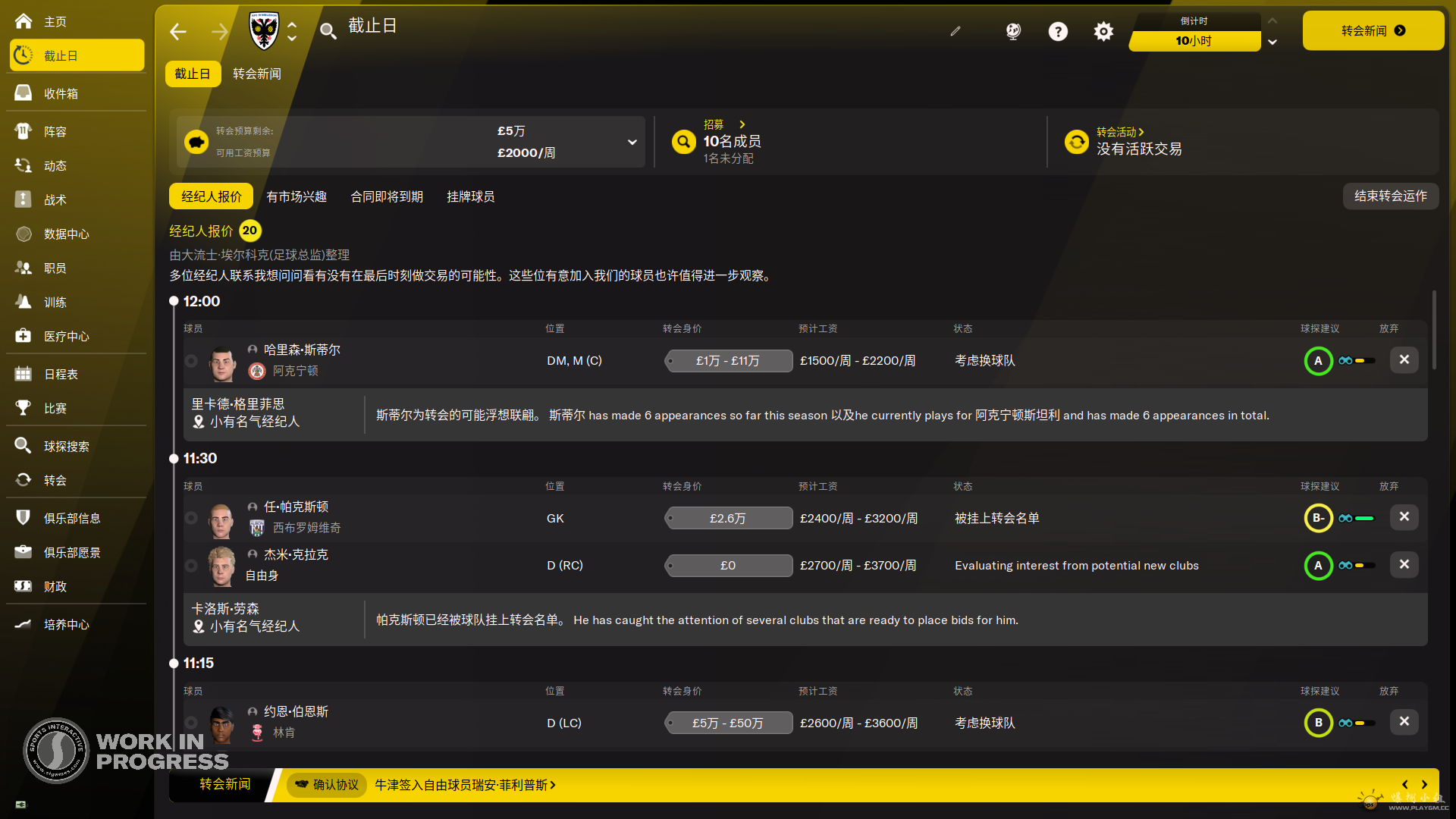Open the 转会 transfers sidebar icon
1456x819 pixels.
pyautogui.click(x=24, y=480)
